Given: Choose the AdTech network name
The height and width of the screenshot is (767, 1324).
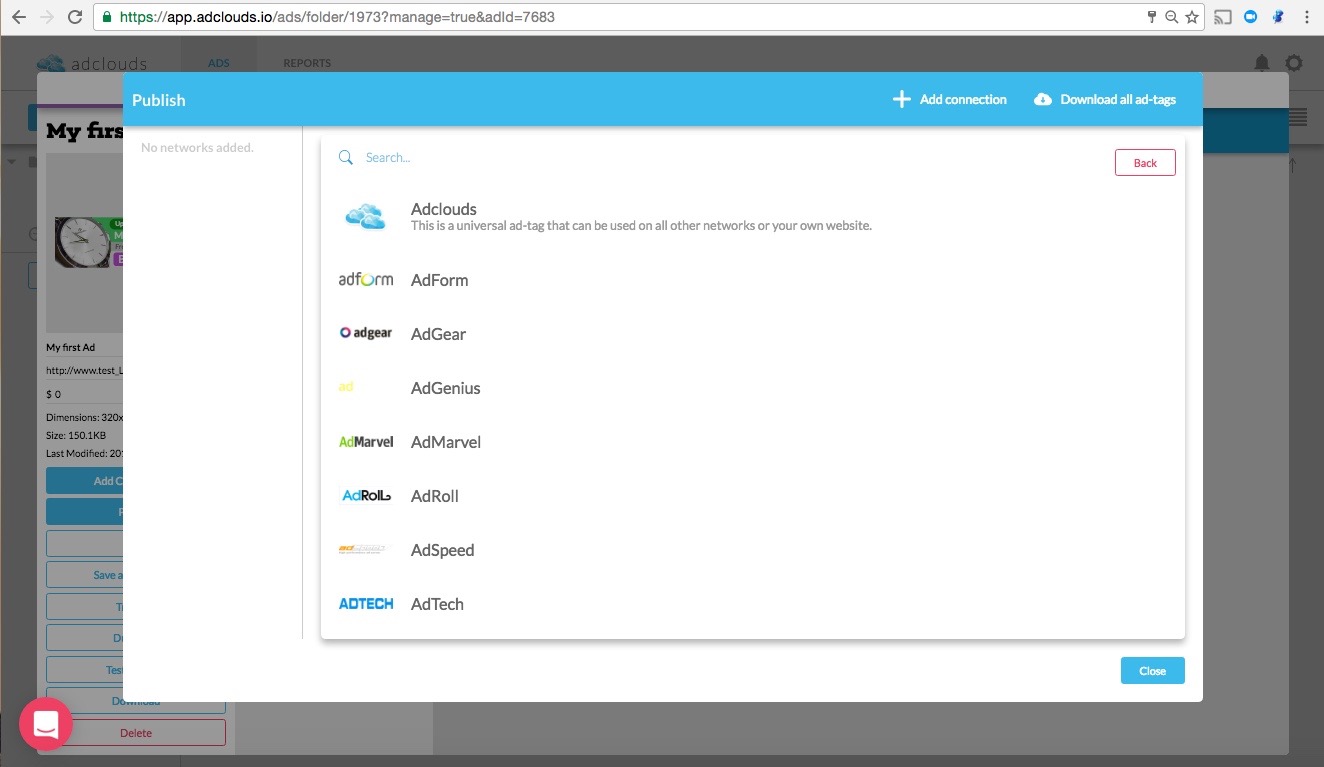Looking at the screenshot, I should tap(437, 604).
